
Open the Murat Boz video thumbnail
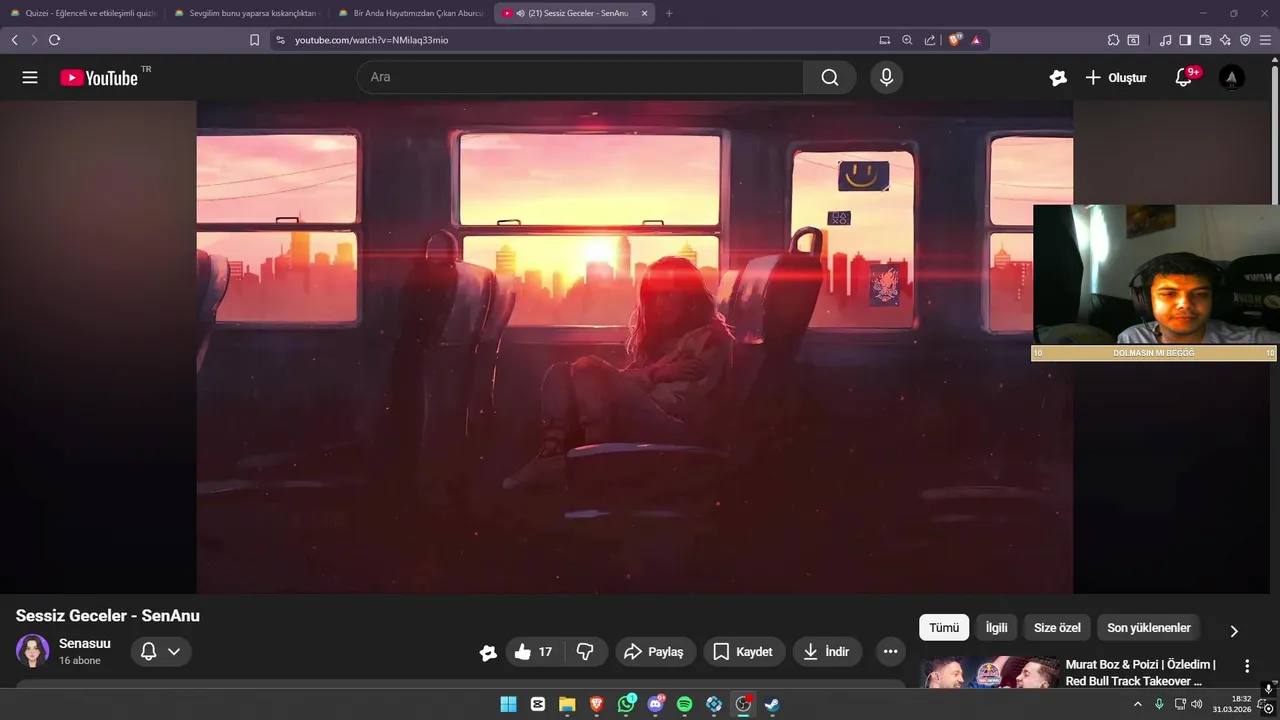989,672
